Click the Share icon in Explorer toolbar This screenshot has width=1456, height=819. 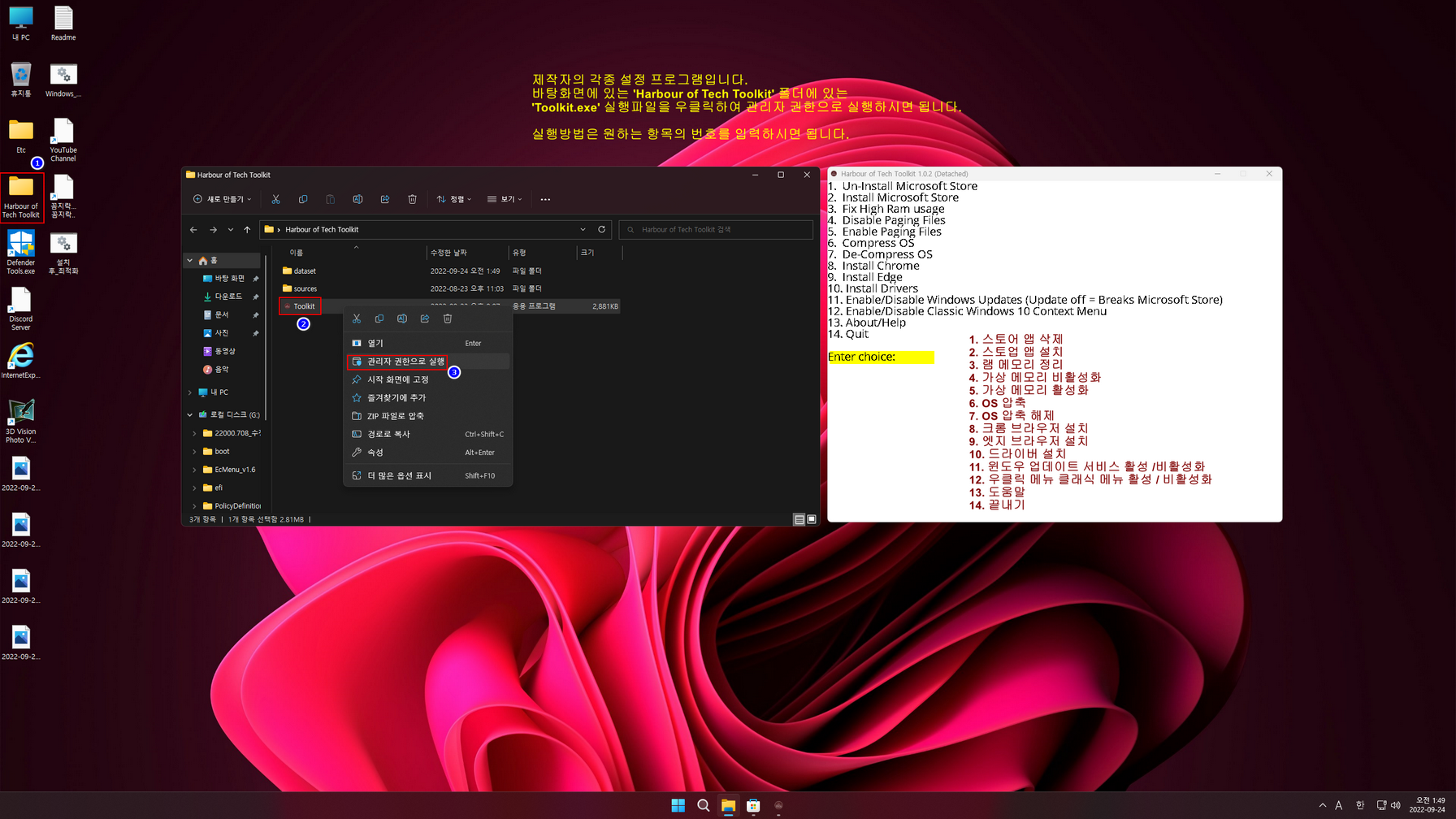(x=385, y=199)
